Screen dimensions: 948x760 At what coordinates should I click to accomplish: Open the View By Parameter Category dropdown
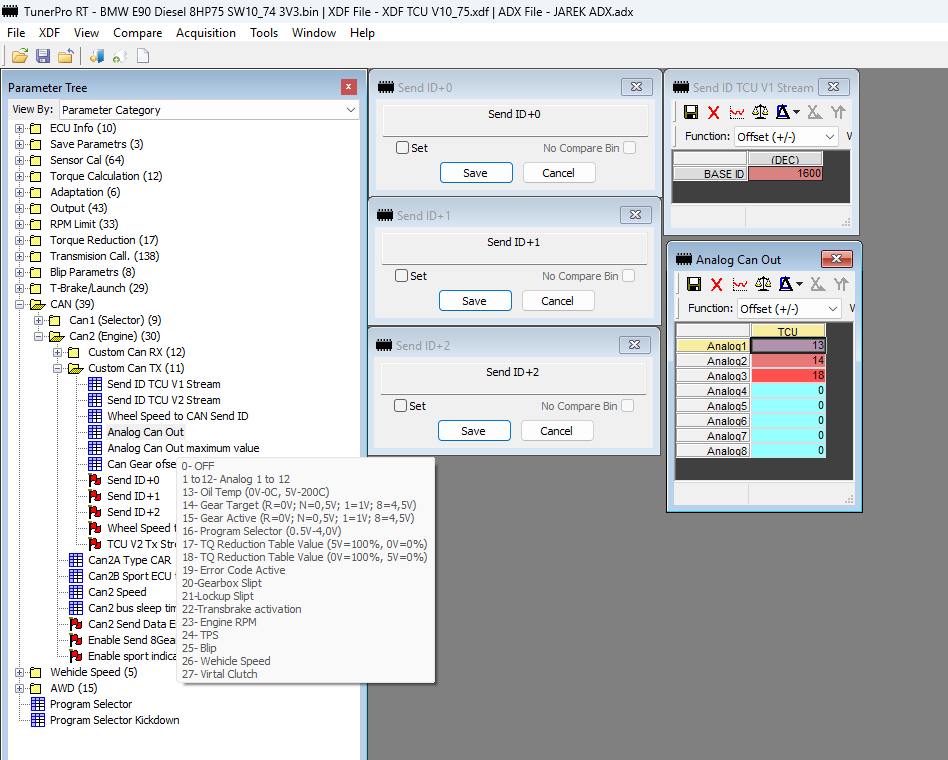click(208, 110)
